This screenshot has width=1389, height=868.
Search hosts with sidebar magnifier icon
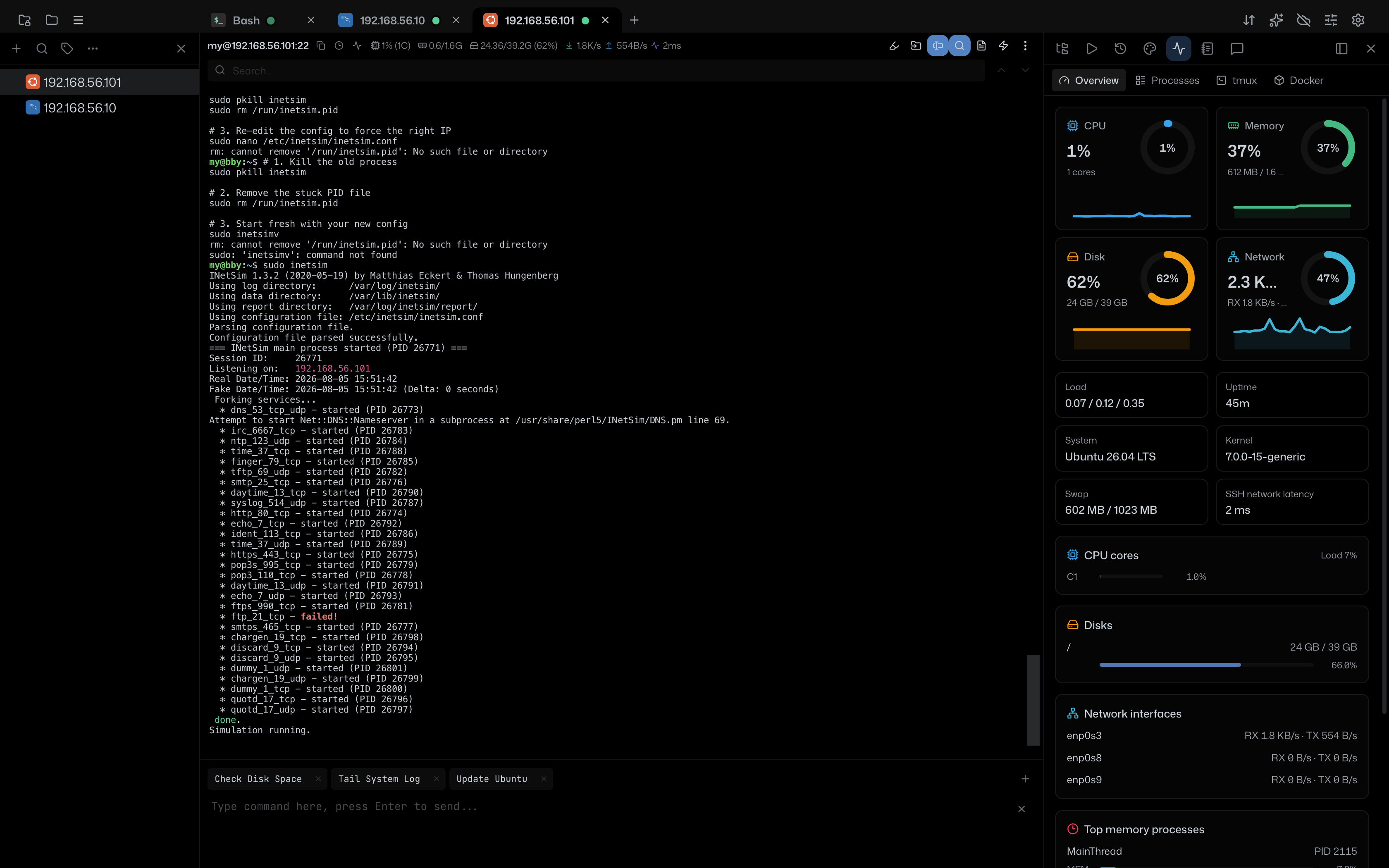[42, 49]
